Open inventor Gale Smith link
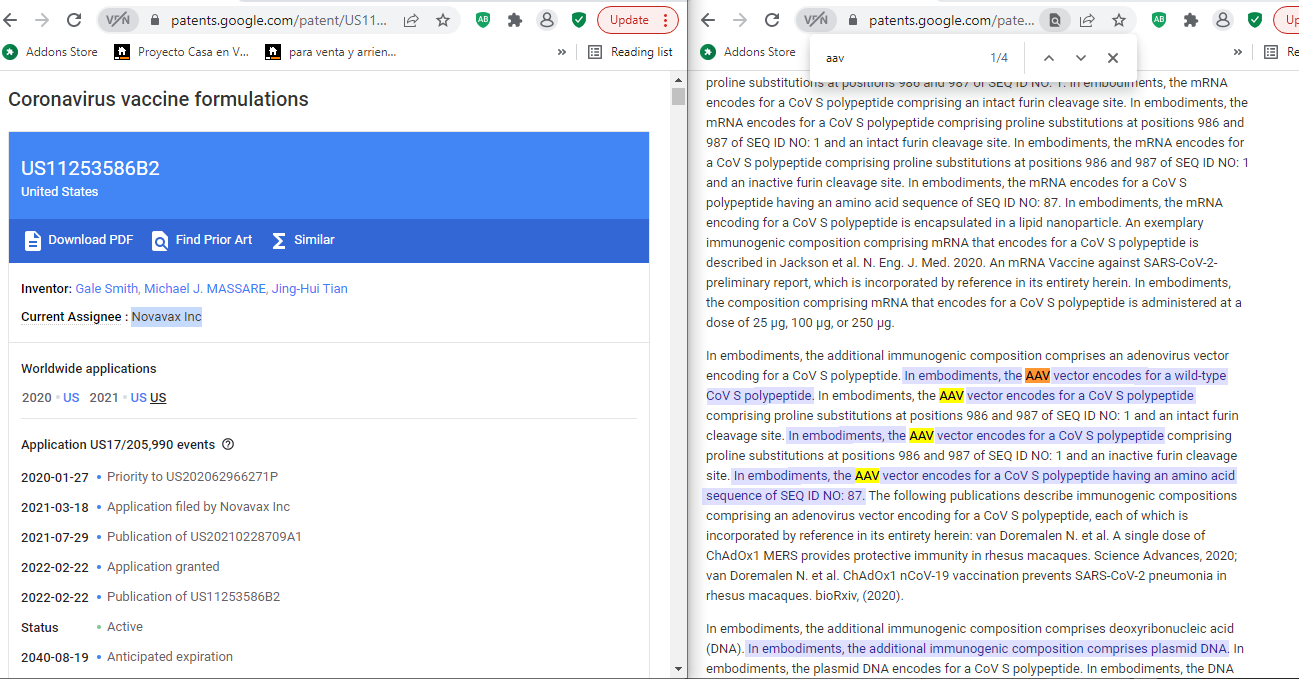 click(x=106, y=289)
